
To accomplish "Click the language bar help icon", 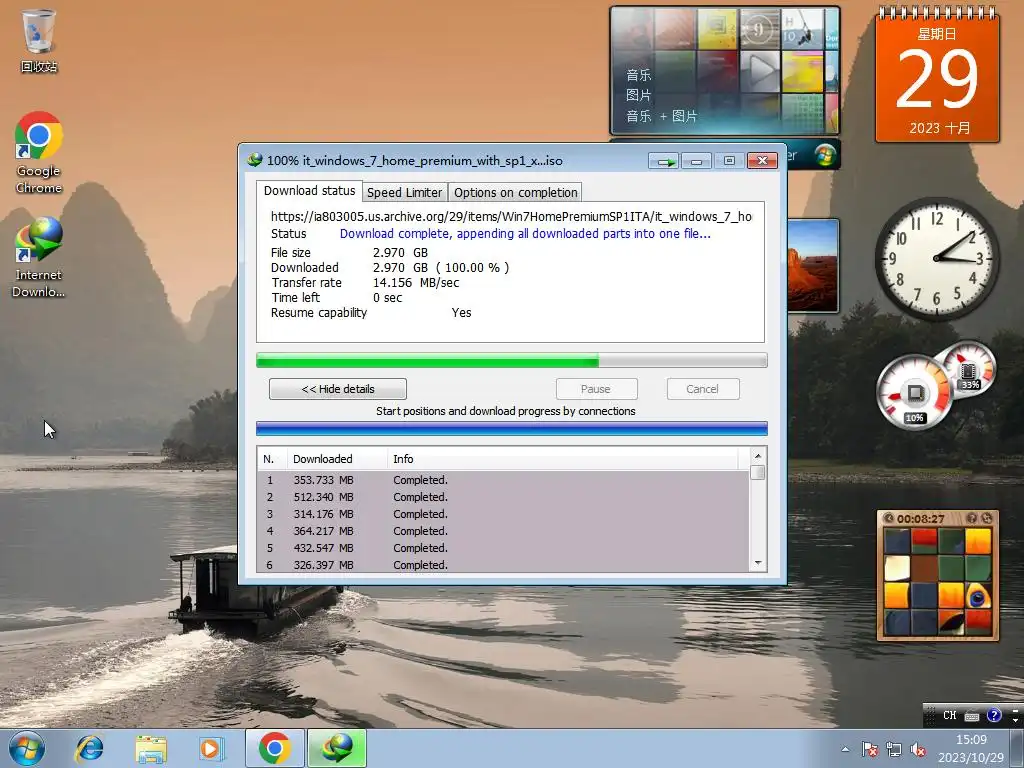I will pos(994,715).
